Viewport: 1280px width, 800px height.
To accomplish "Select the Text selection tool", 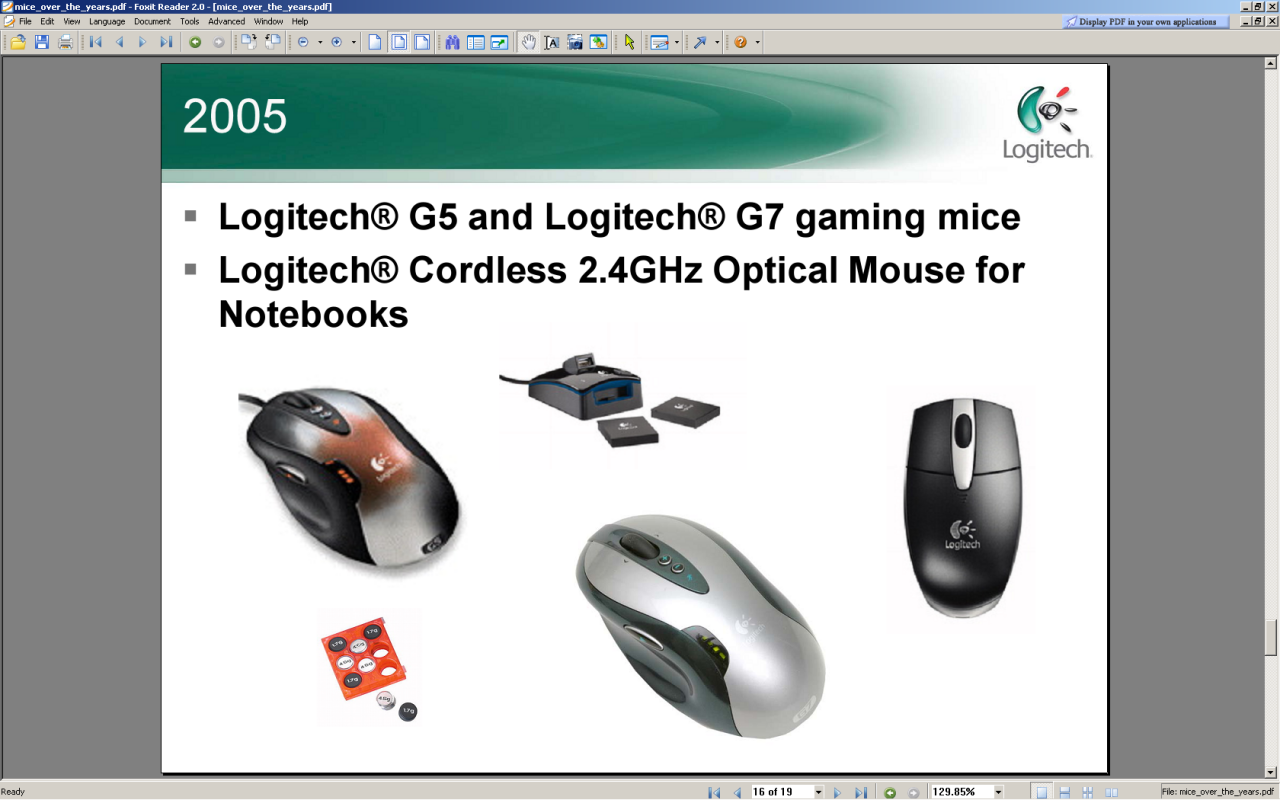I will 551,42.
